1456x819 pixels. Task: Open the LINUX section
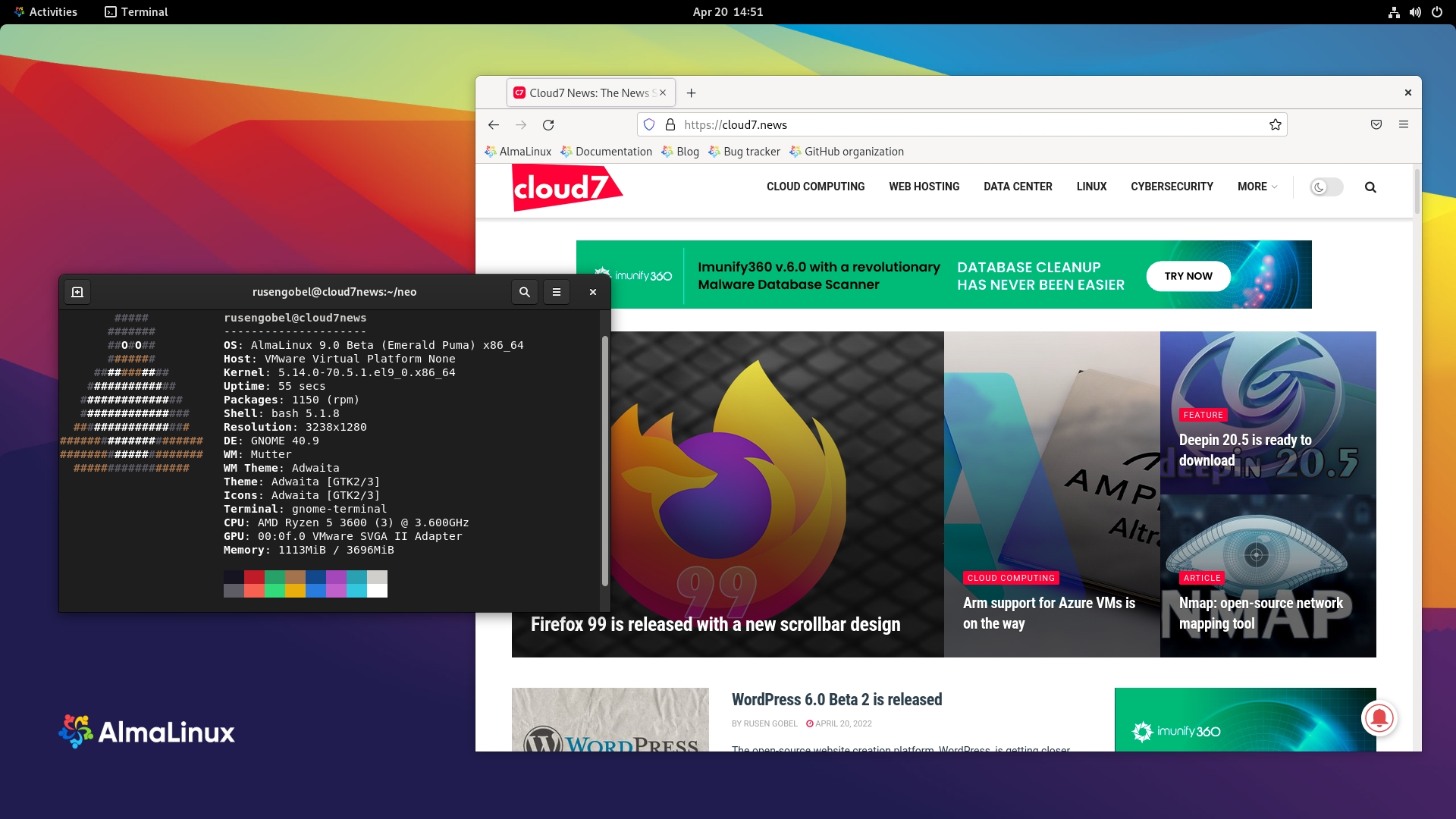pyautogui.click(x=1091, y=187)
